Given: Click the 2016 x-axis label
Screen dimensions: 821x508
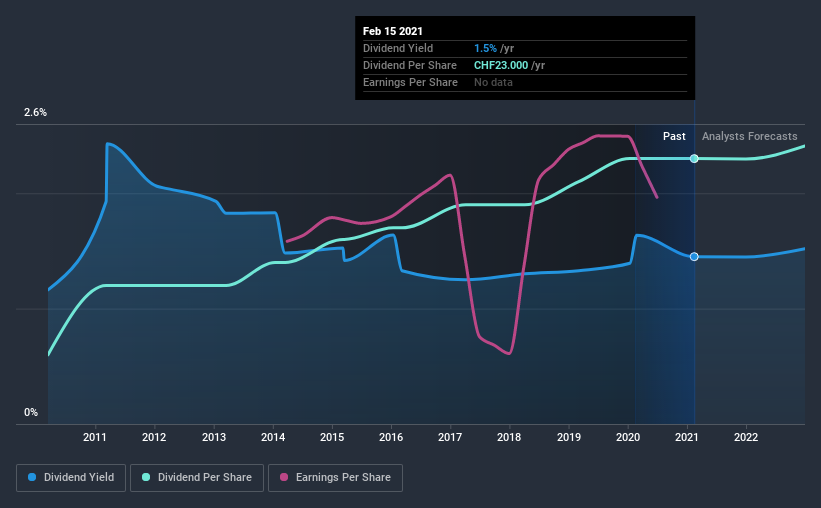Looking at the screenshot, I should click(x=391, y=437).
